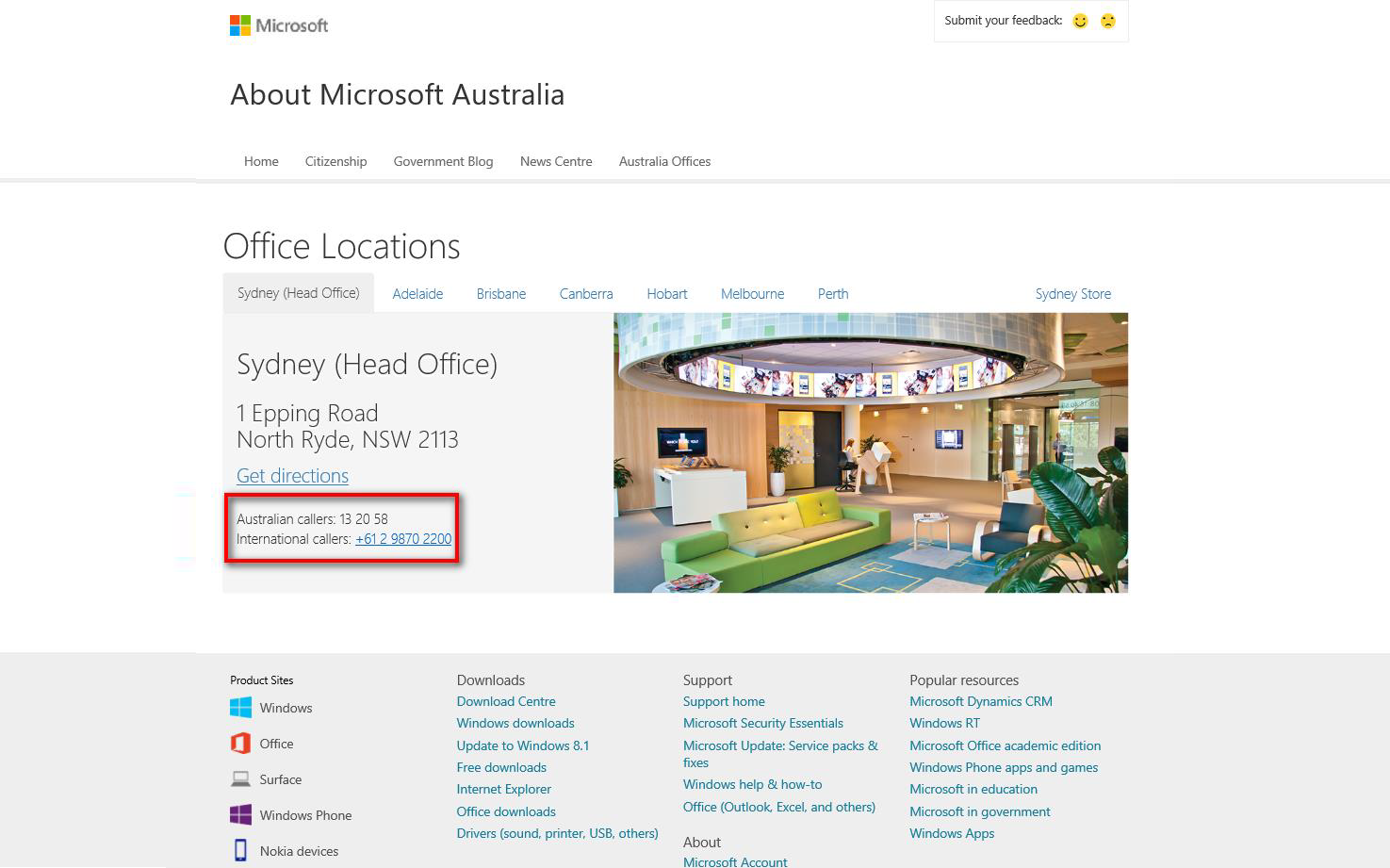Open the Windows RT link

point(944,723)
